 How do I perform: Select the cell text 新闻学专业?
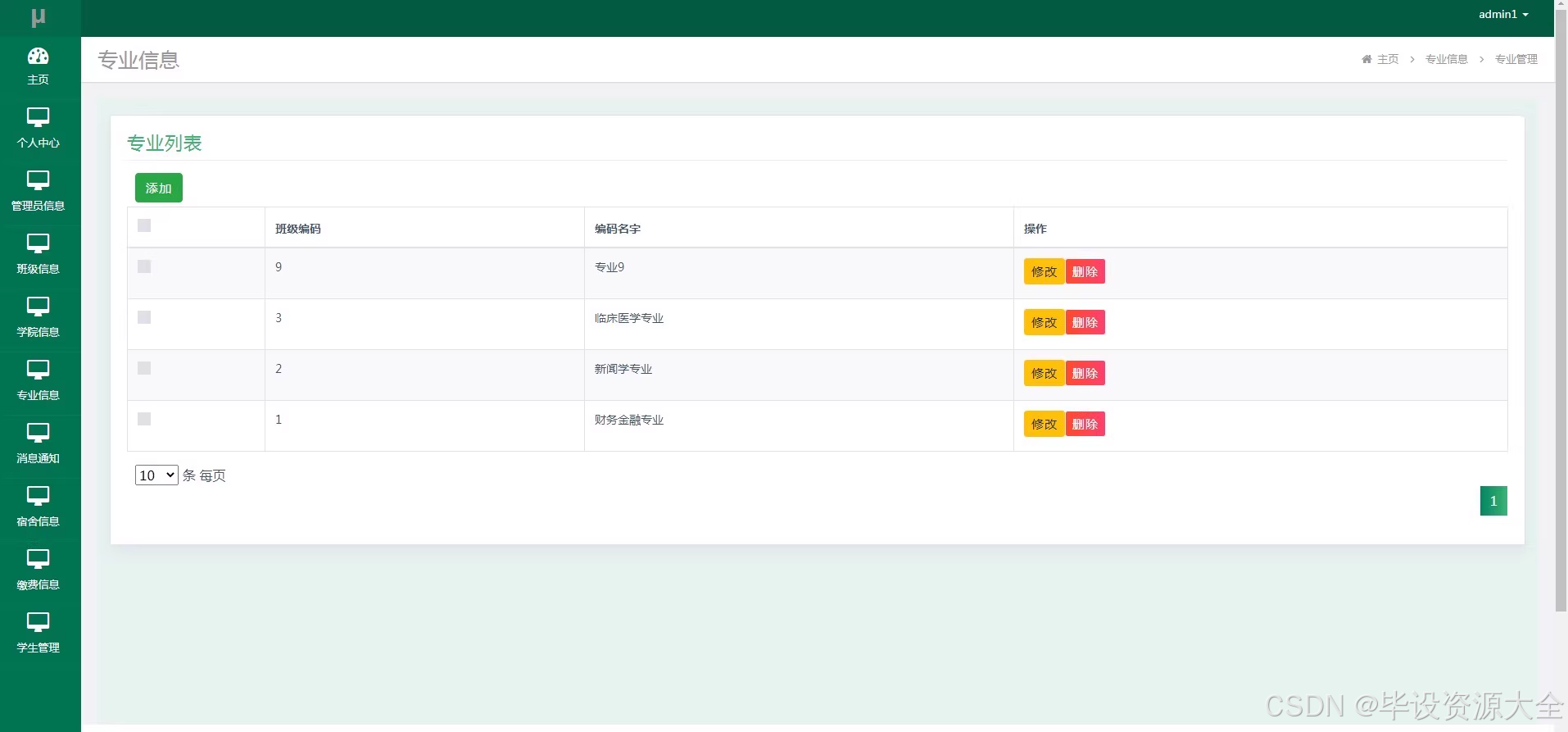623,369
